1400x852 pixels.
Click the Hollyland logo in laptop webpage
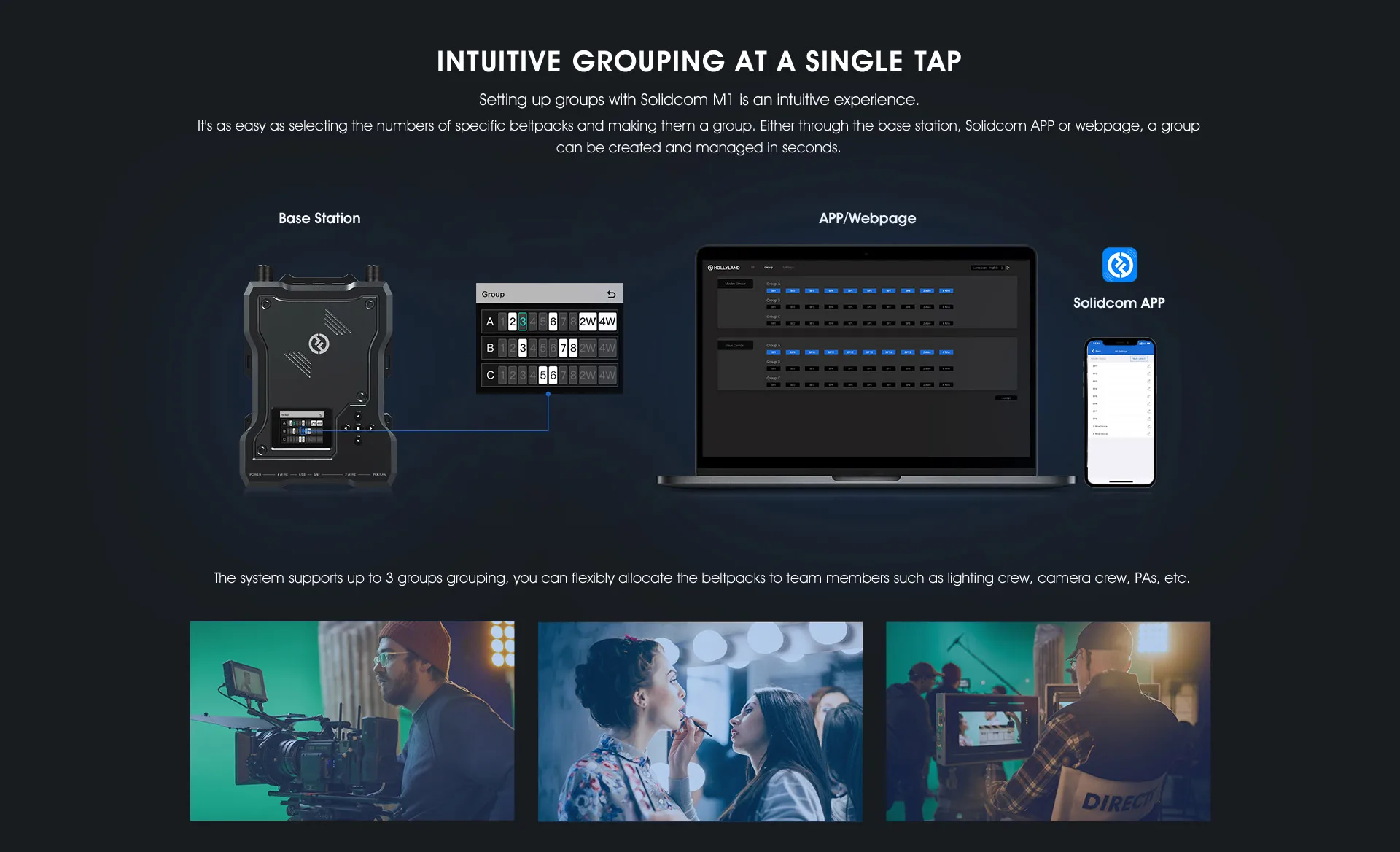723,268
